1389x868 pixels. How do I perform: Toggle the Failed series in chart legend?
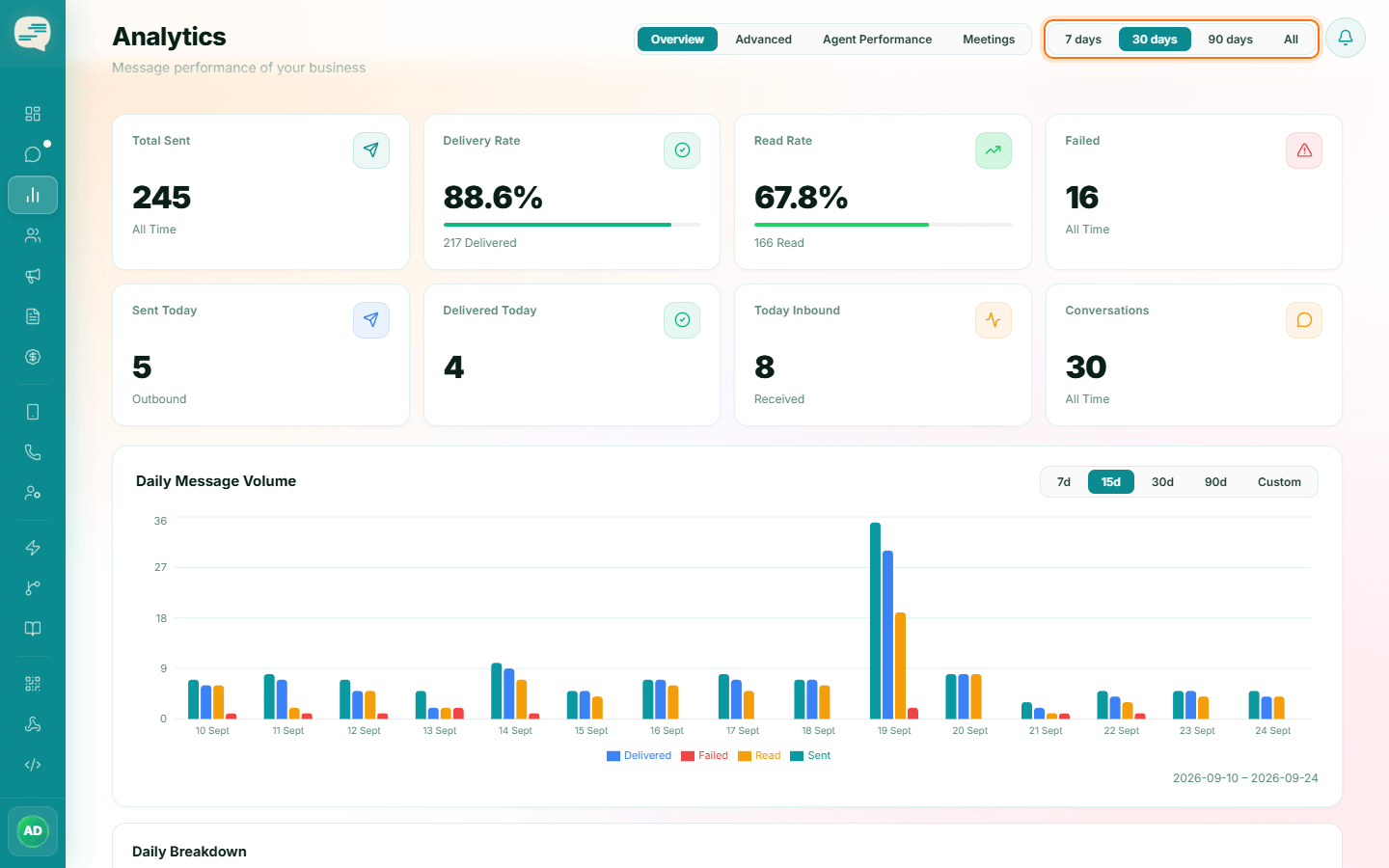click(x=705, y=756)
